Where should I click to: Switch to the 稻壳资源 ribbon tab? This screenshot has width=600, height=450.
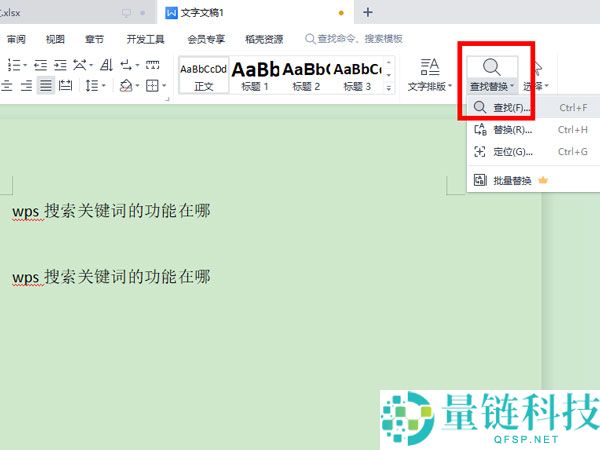(264, 39)
